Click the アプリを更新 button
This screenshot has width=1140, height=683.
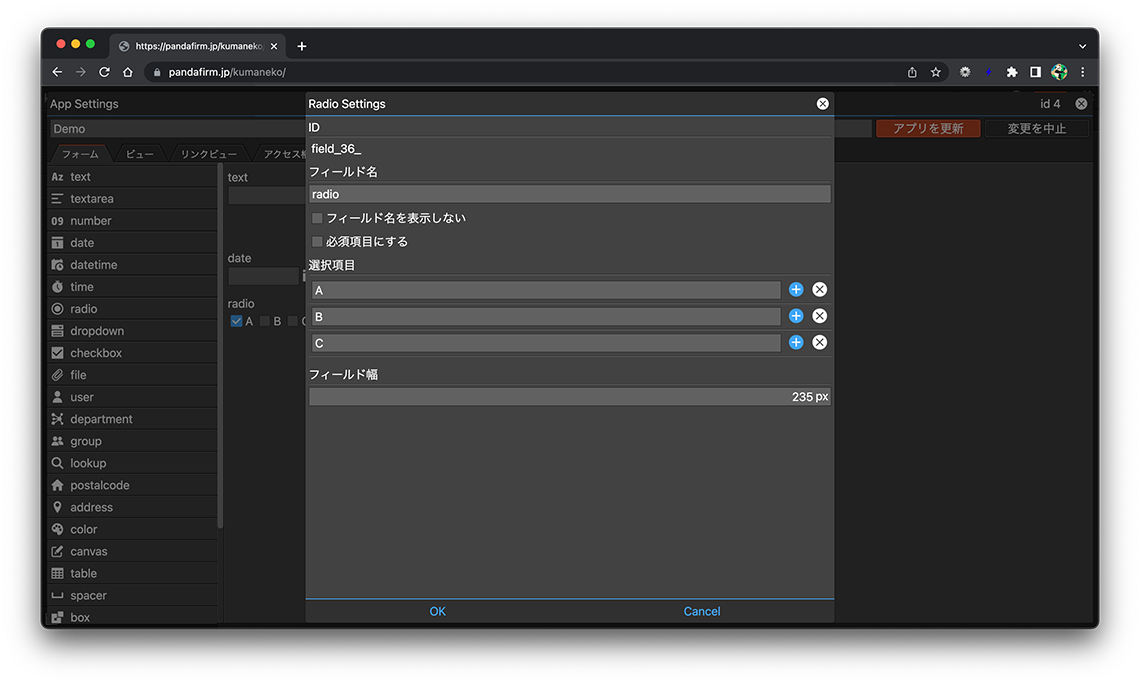click(927, 129)
